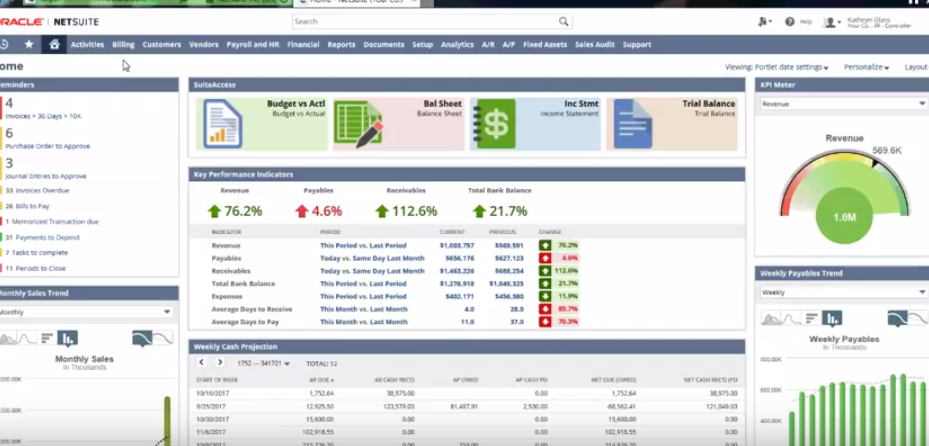This screenshot has height=446, width=929.
Task: Click the search magnifier icon
Action: [563, 21]
